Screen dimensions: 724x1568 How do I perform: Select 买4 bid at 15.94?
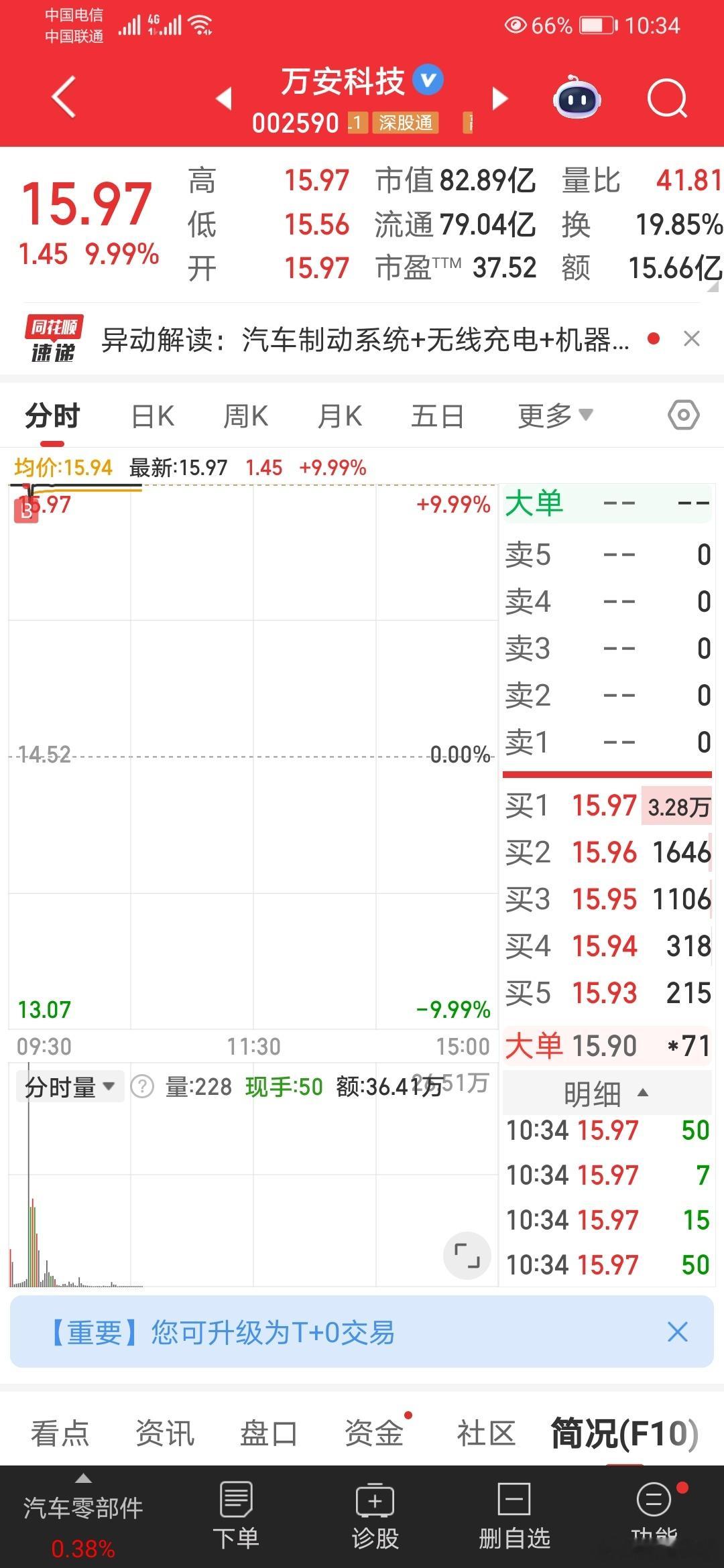pyautogui.click(x=607, y=946)
